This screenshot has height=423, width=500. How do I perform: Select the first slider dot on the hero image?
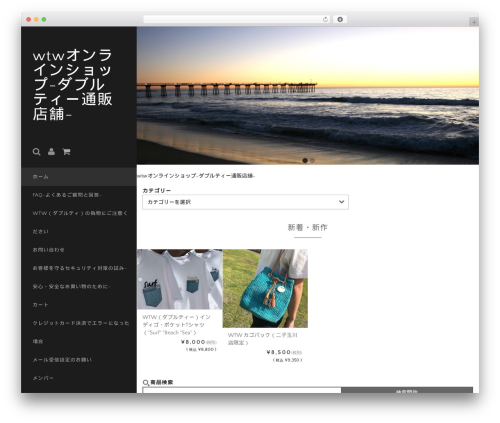pos(305,161)
